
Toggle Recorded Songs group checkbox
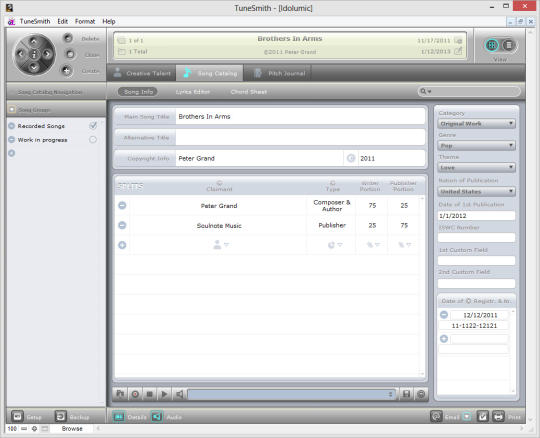[93, 125]
